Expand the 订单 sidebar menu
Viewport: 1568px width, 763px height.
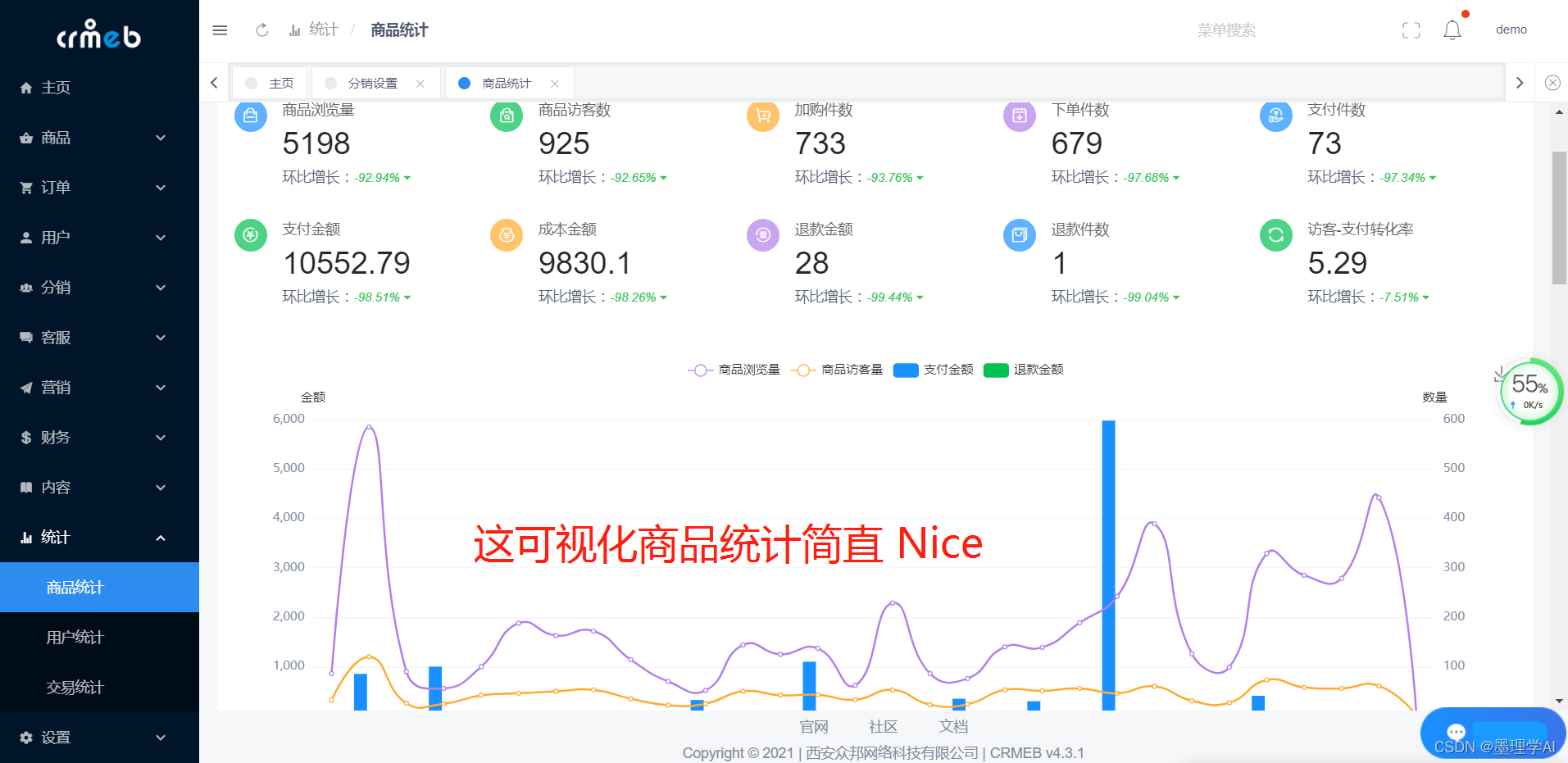[99, 188]
